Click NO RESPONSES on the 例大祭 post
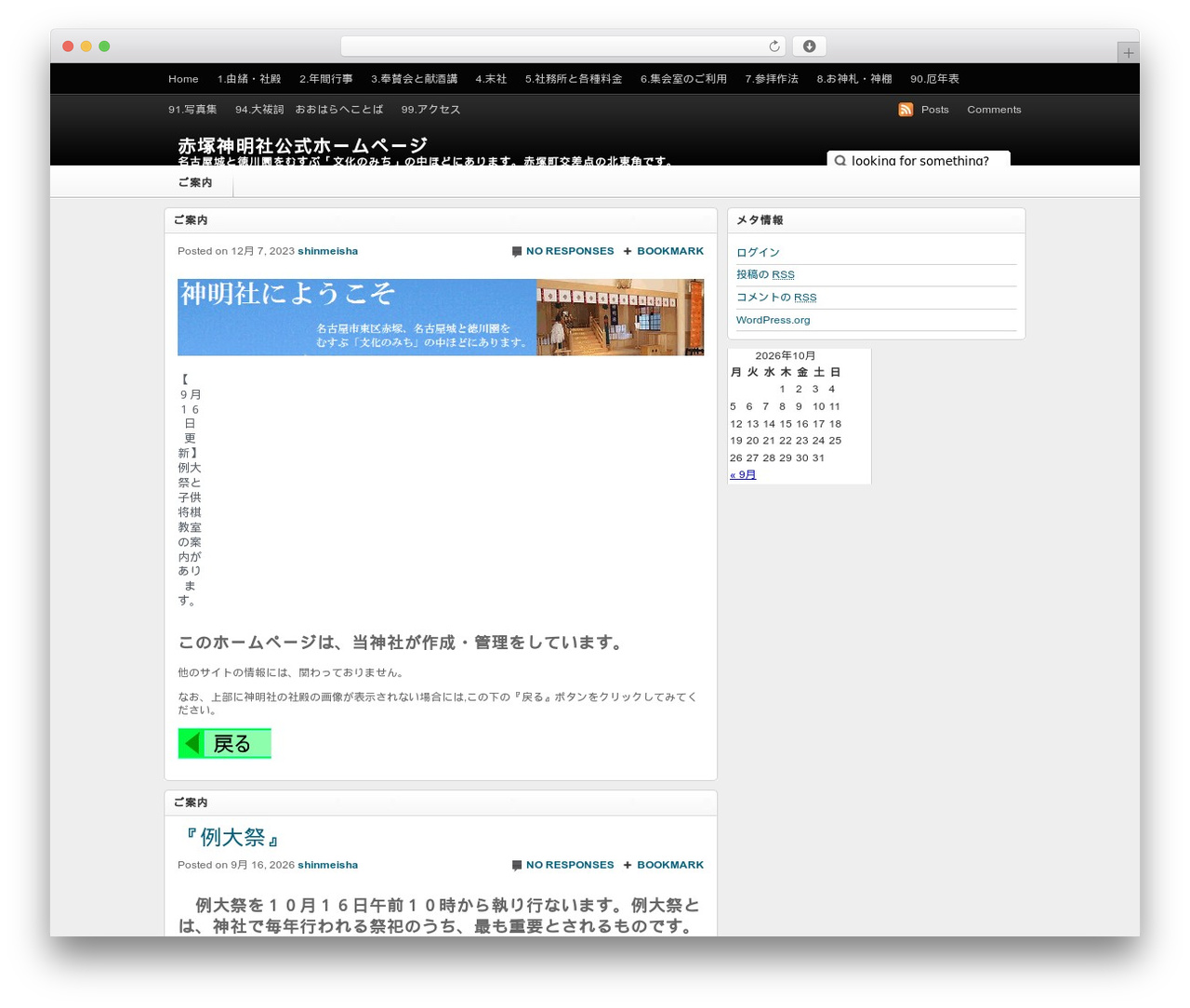1190x1008 pixels. point(570,865)
